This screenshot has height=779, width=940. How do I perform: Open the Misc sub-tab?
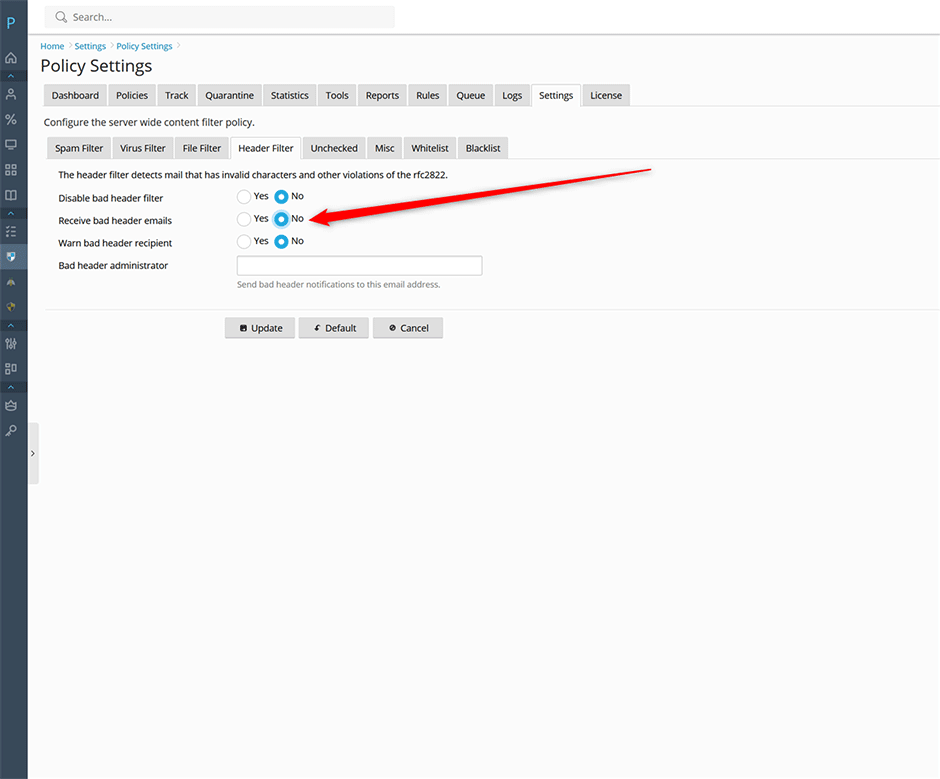pyautogui.click(x=385, y=148)
